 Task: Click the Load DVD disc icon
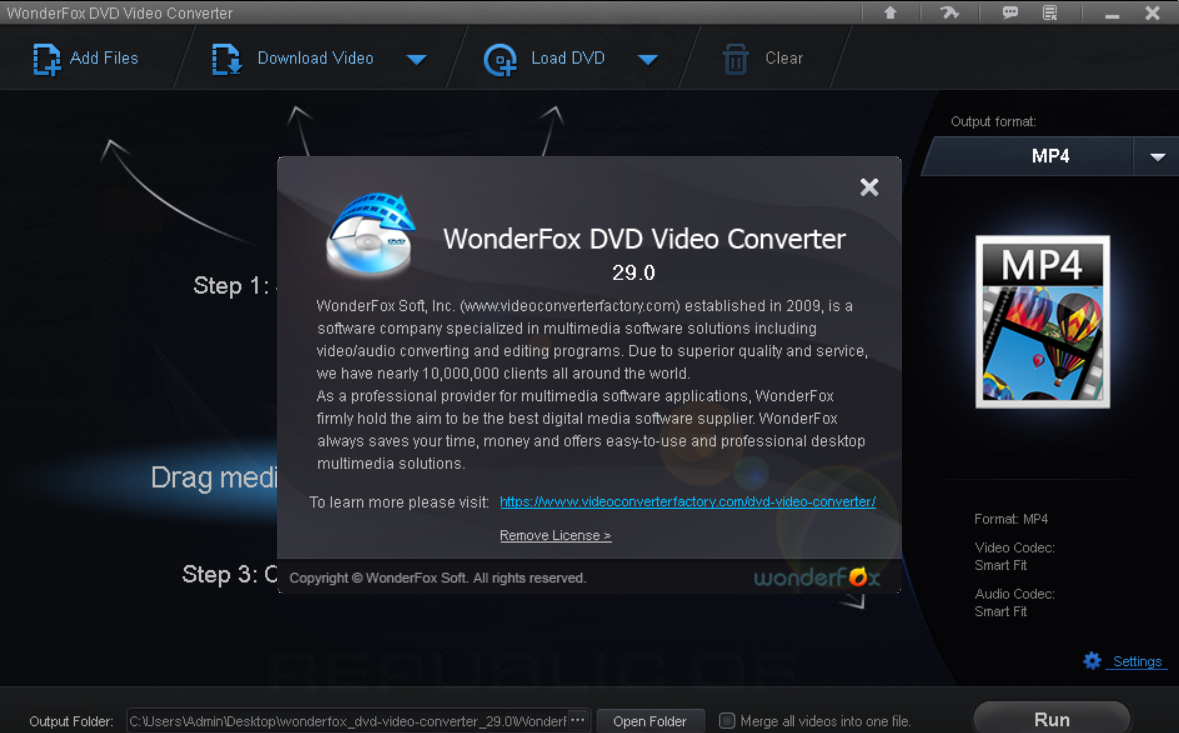pos(500,60)
